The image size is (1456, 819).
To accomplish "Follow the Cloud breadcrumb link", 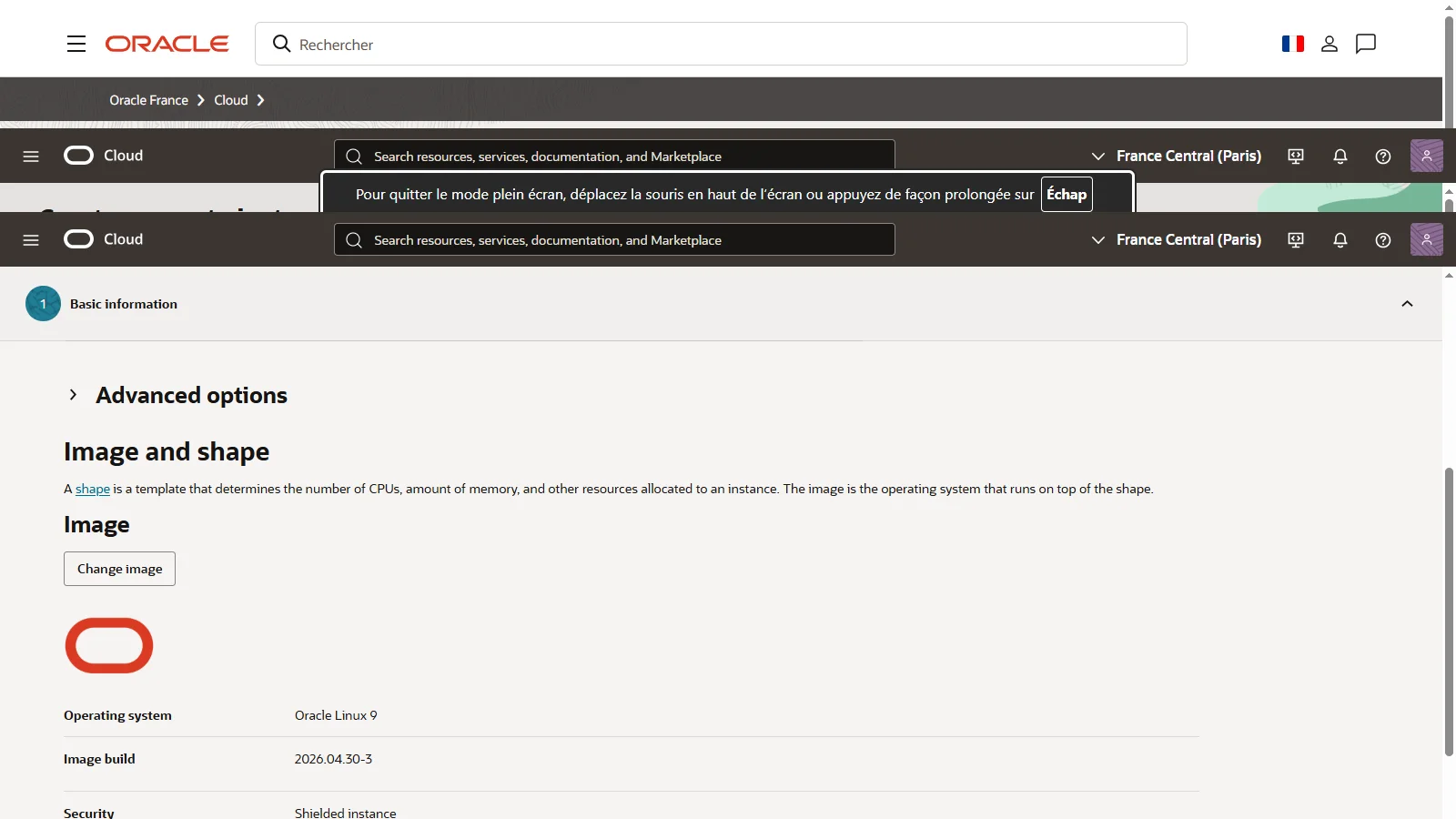I will point(231,100).
